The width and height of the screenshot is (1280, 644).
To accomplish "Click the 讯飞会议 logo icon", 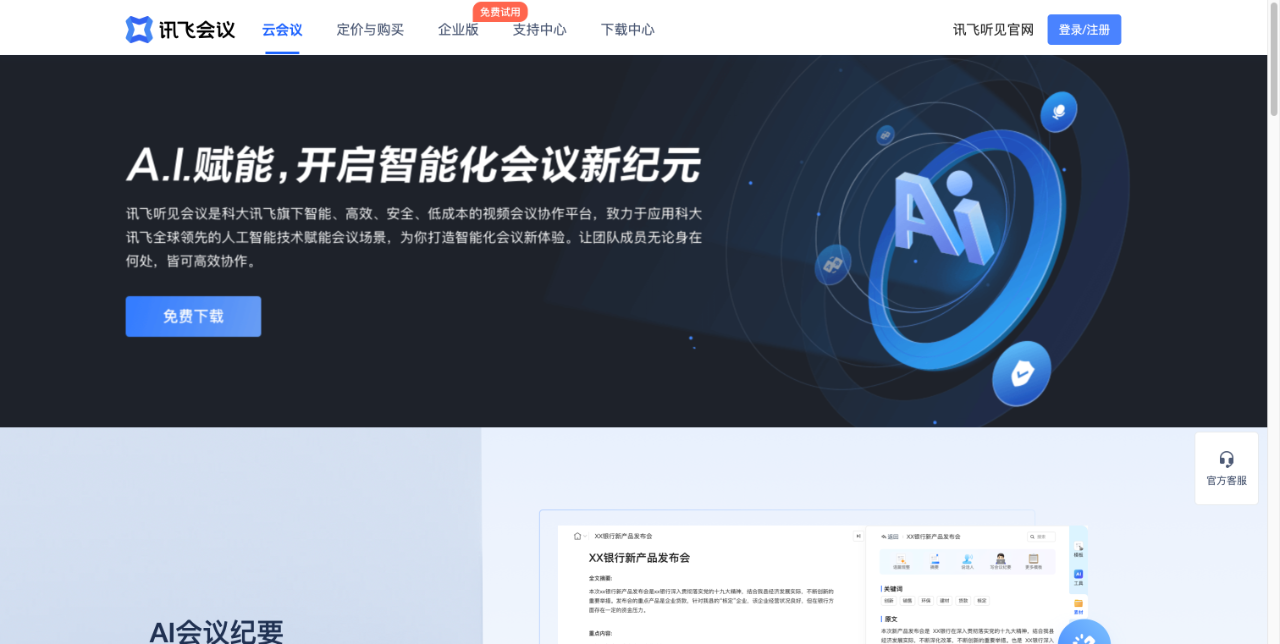I will pyautogui.click(x=139, y=29).
